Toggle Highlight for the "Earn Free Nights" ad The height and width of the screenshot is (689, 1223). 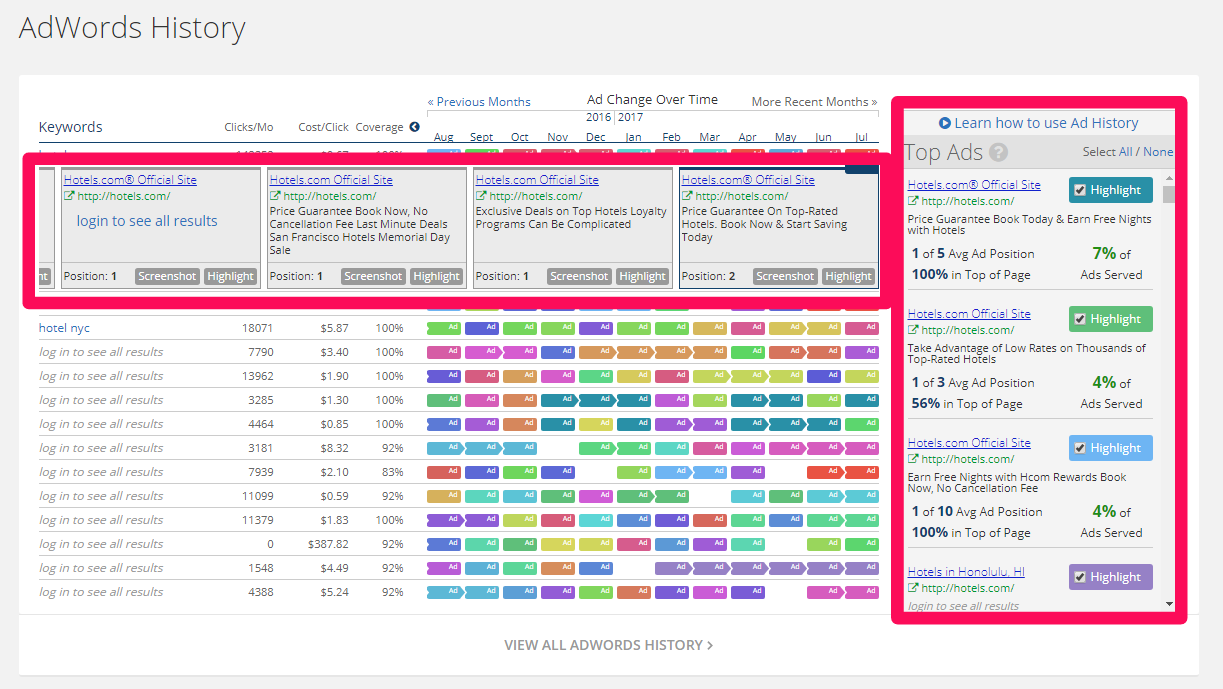coord(1111,448)
